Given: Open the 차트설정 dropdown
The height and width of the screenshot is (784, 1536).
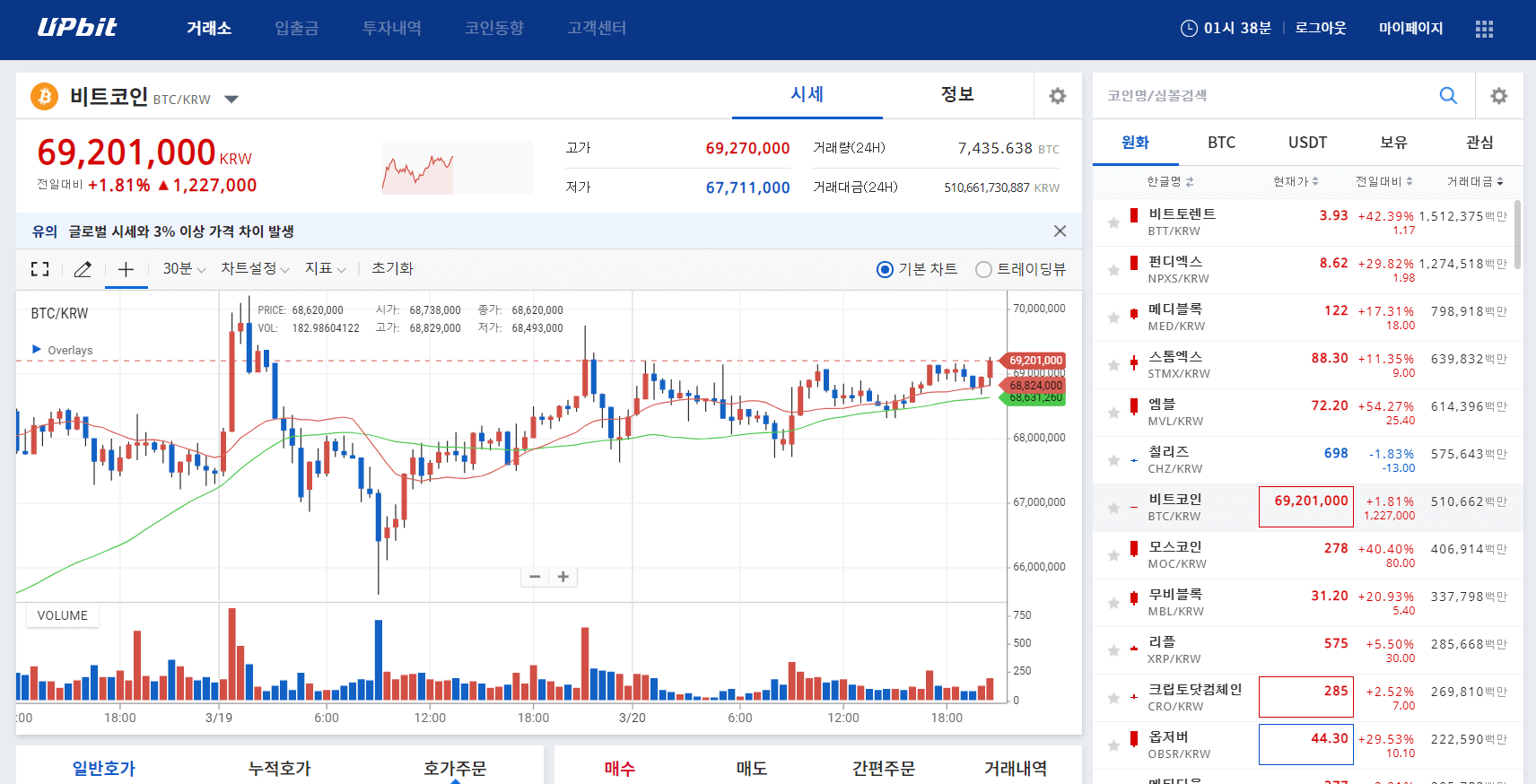Looking at the screenshot, I should point(255,269).
